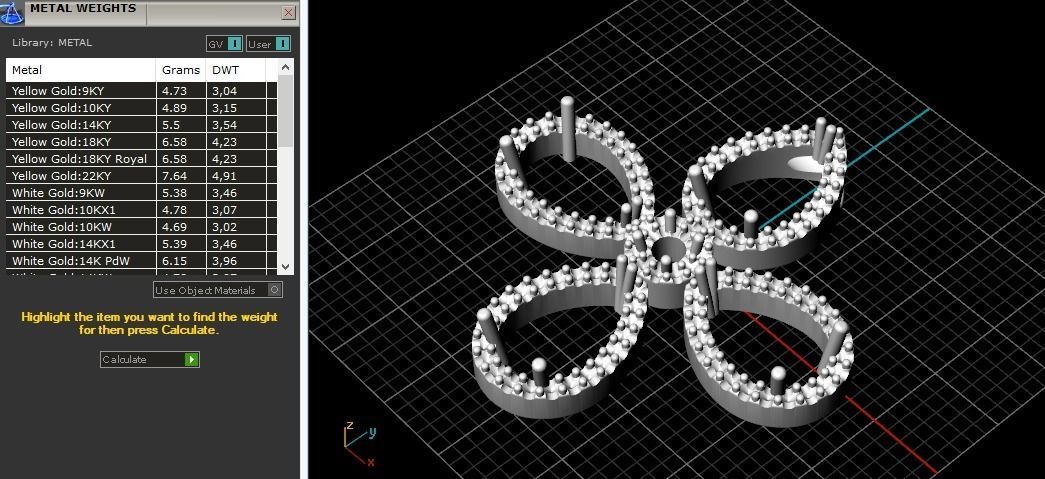Viewport: 1045px width, 479px height.
Task: Select the White Gold:10KW row
Action: (141, 227)
